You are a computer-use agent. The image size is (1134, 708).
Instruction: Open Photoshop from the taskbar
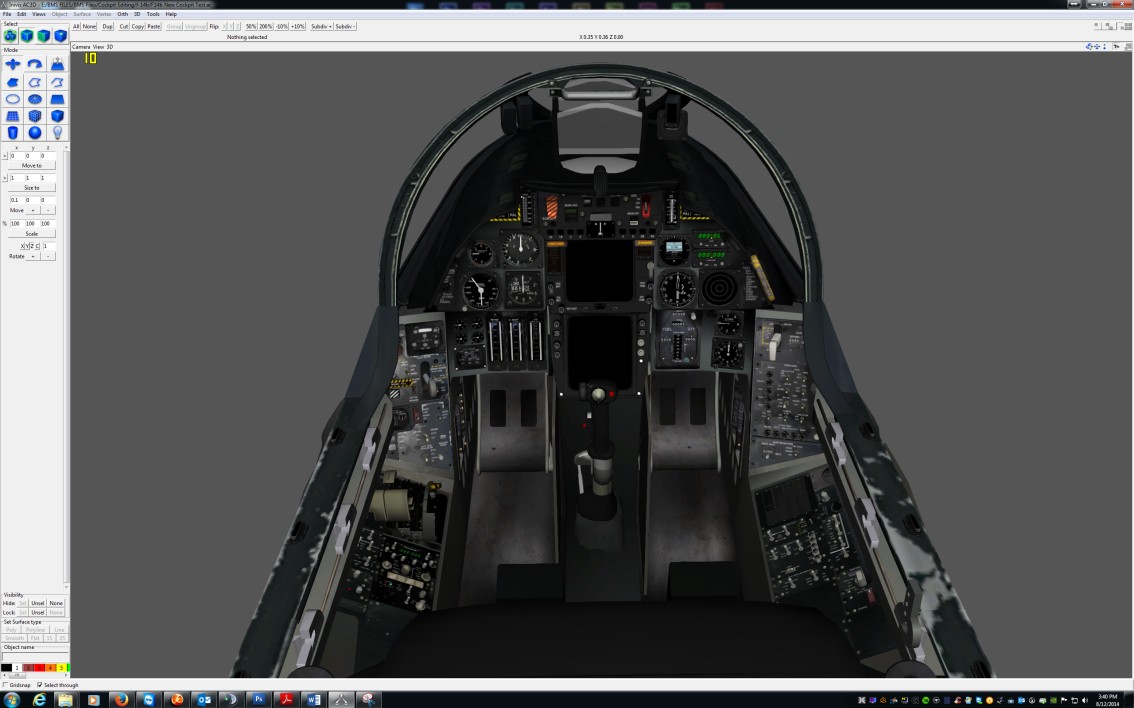point(256,699)
